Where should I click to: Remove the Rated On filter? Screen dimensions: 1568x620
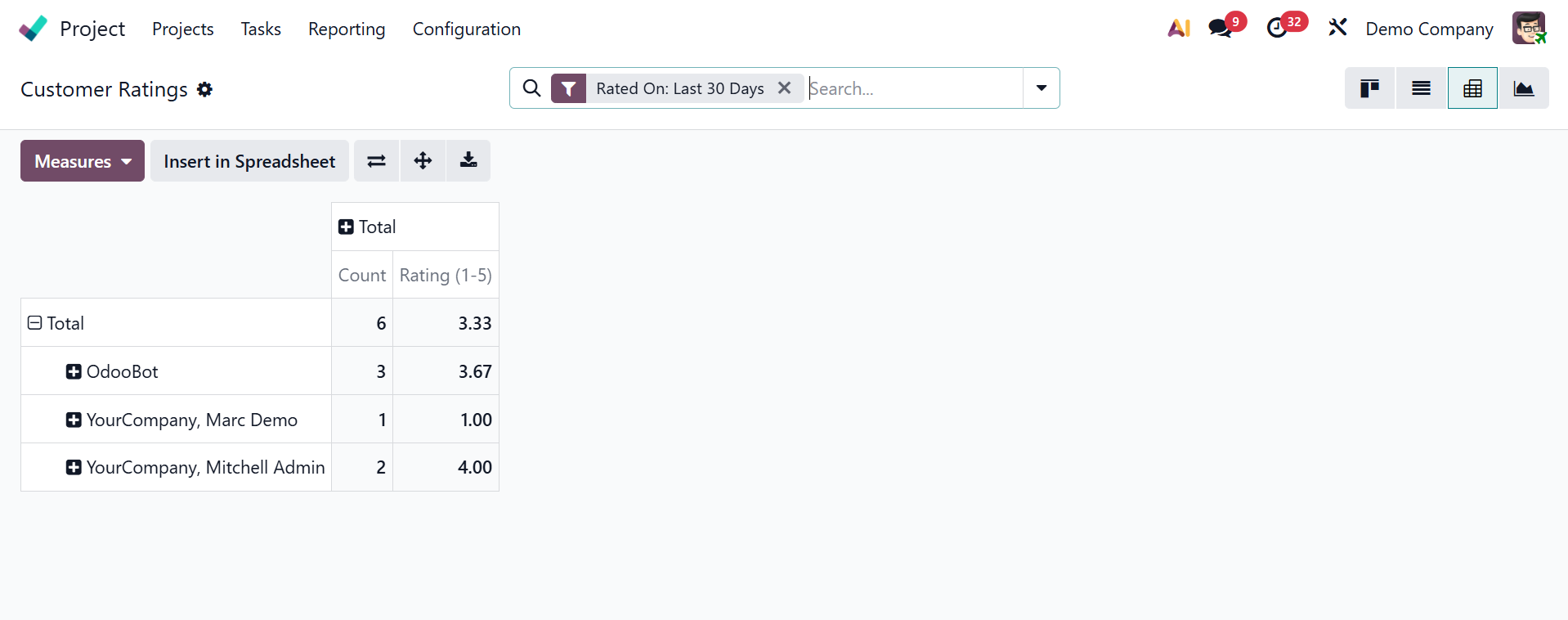(x=784, y=88)
